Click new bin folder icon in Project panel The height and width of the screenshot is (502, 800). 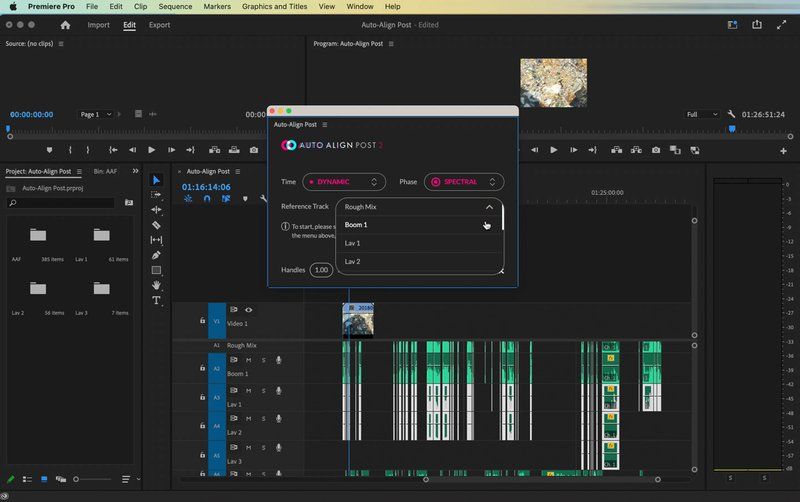coord(129,203)
